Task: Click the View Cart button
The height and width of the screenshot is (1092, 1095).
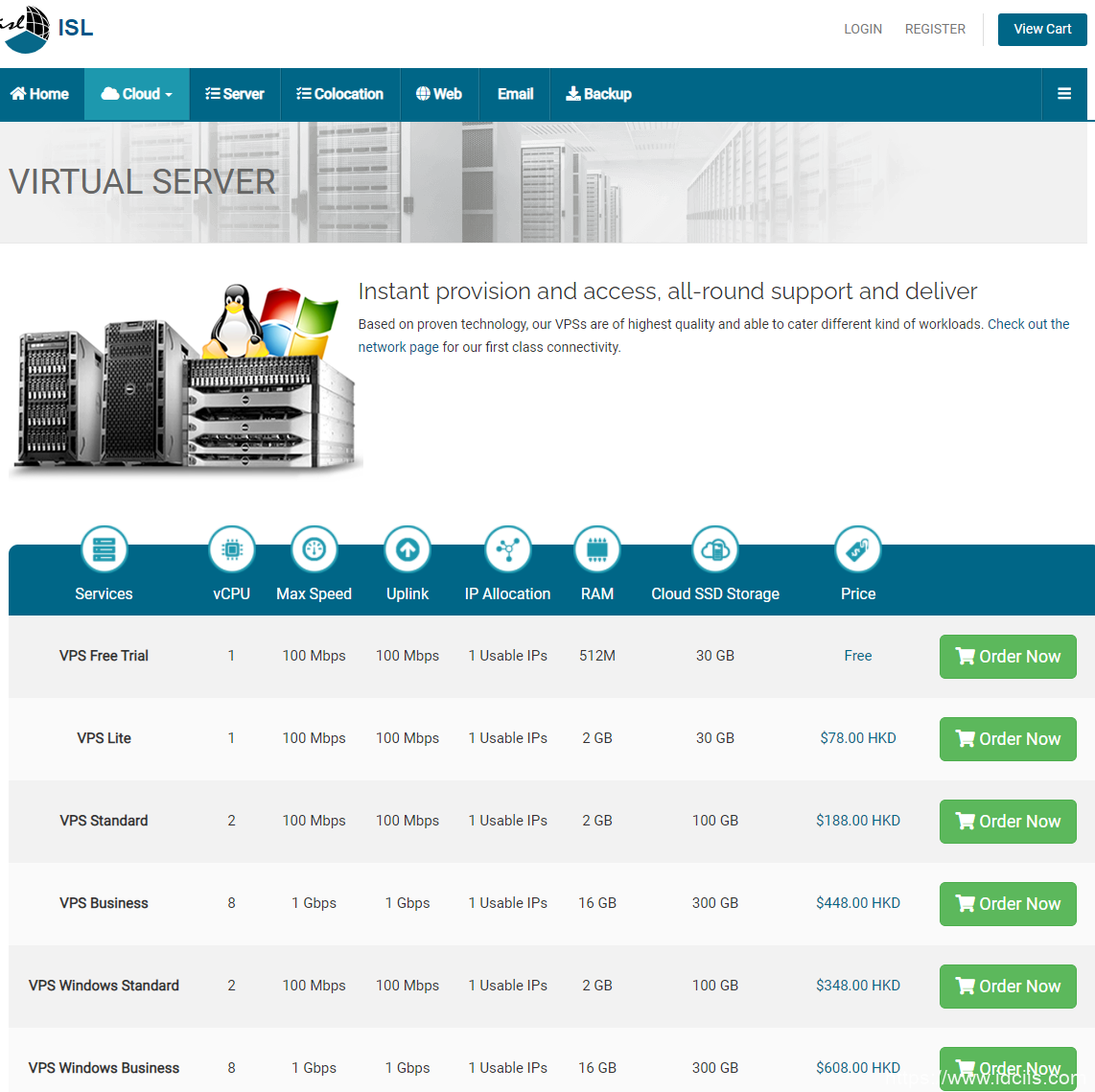Action: [x=1042, y=30]
